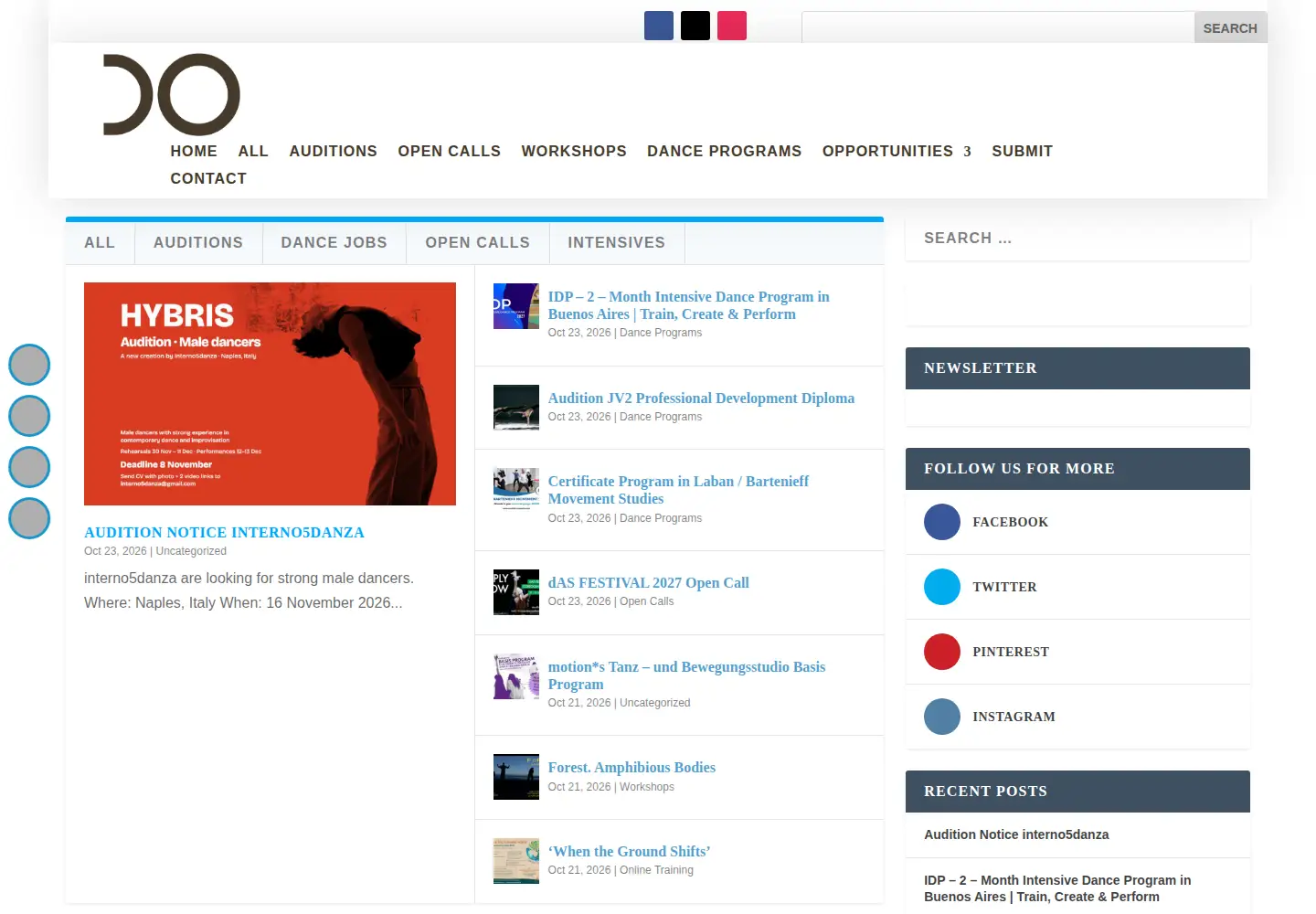
Task: Select the AUDITIONS tab in posts panel
Action: click(x=198, y=243)
